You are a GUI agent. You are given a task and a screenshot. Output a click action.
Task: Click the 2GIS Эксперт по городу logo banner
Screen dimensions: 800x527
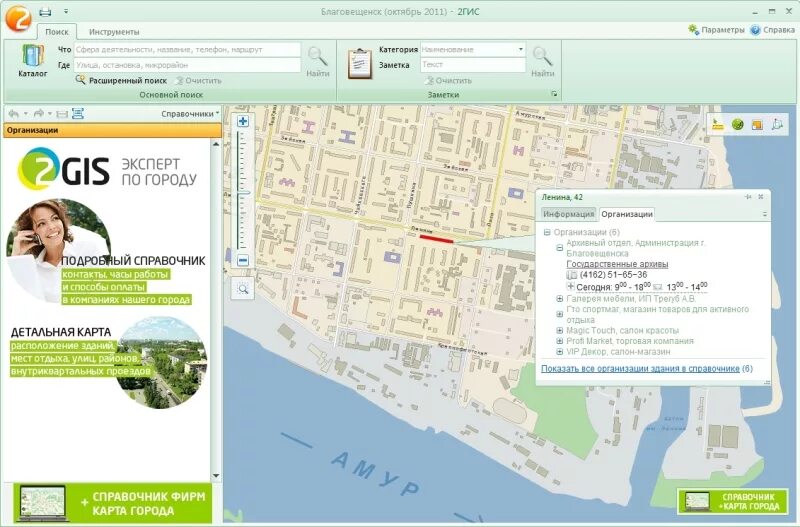107,169
